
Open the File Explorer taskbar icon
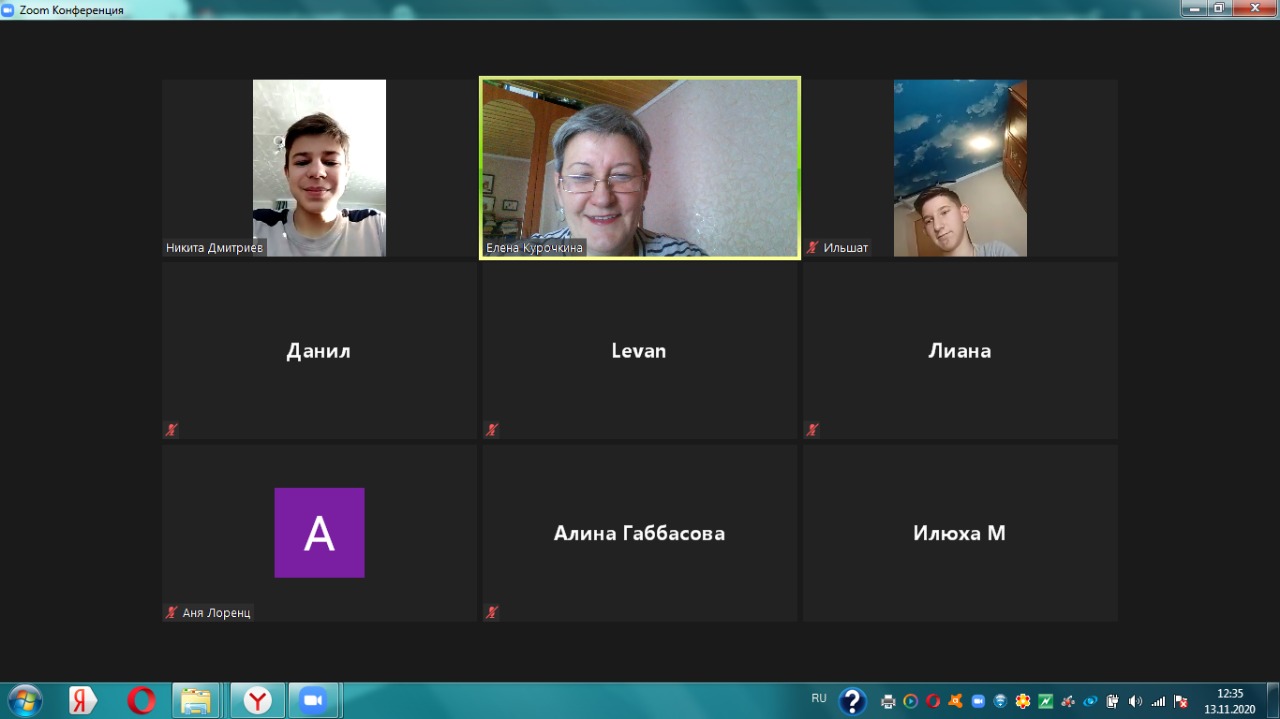tap(196, 700)
